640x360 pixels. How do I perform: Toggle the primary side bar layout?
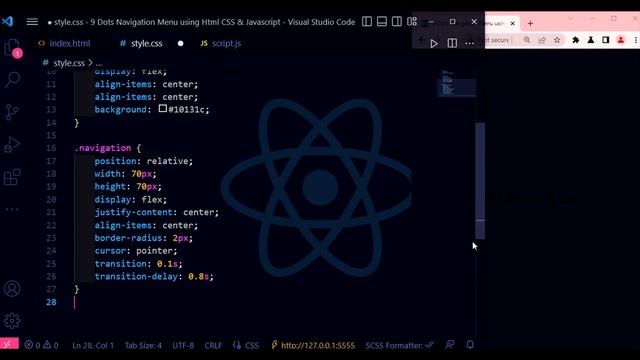point(367,21)
